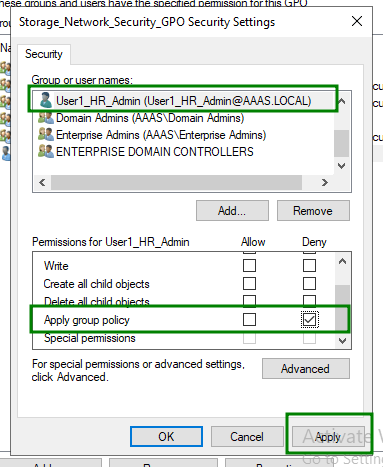Click user list down scroll arrow

(x=342, y=166)
